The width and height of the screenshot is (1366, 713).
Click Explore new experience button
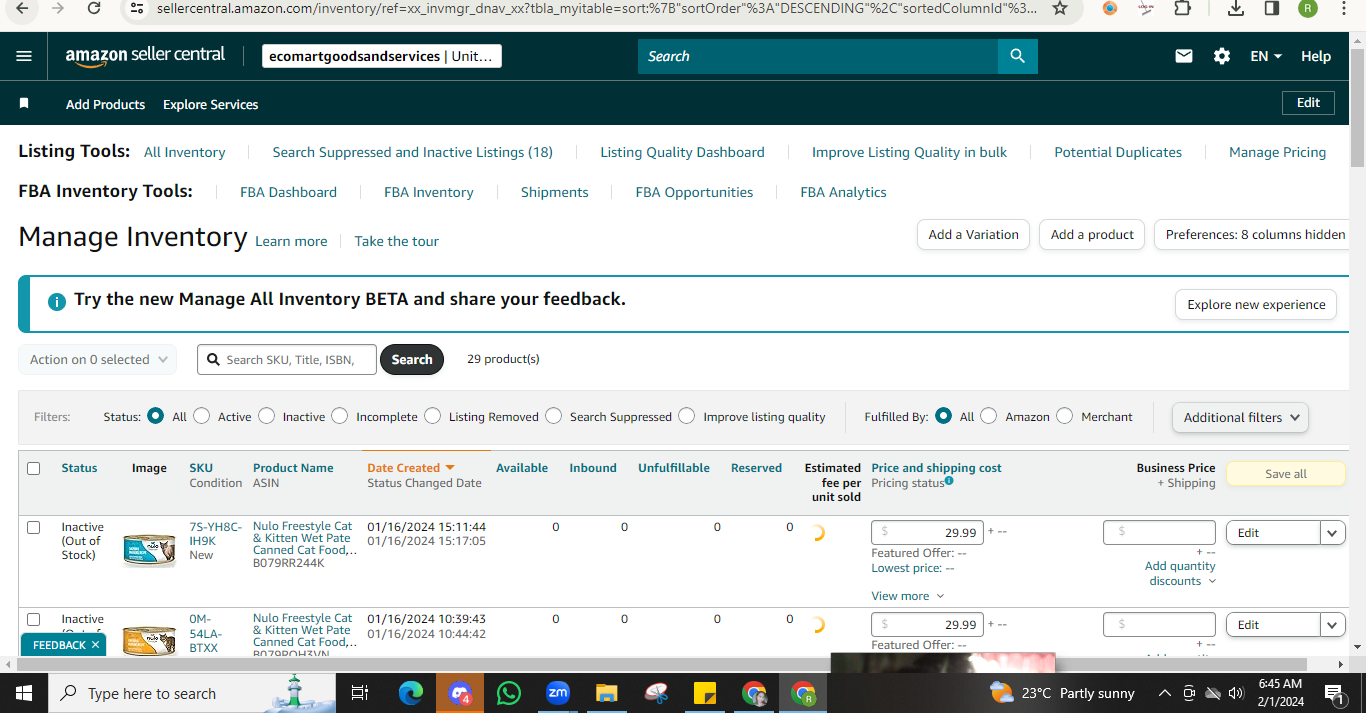coord(1256,305)
